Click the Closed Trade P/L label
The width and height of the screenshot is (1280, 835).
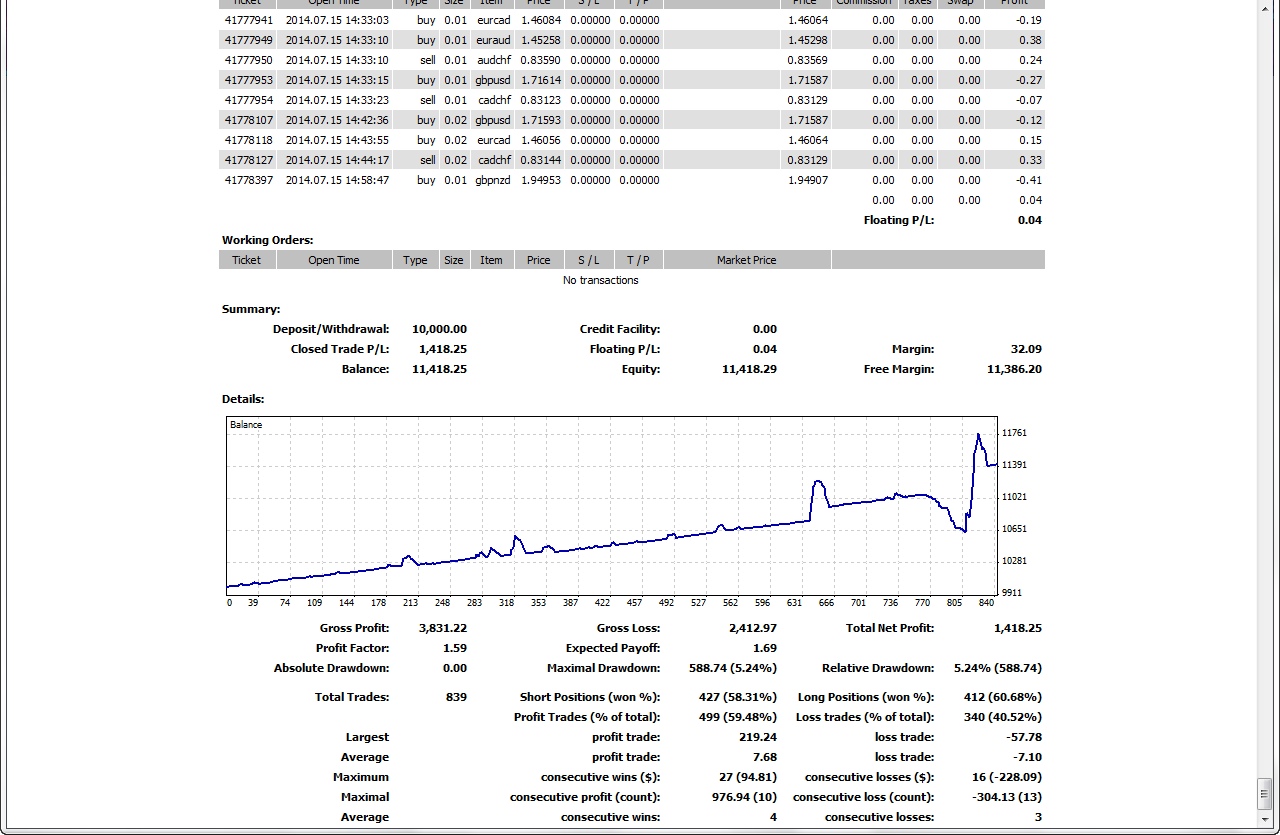tap(340, 349)
